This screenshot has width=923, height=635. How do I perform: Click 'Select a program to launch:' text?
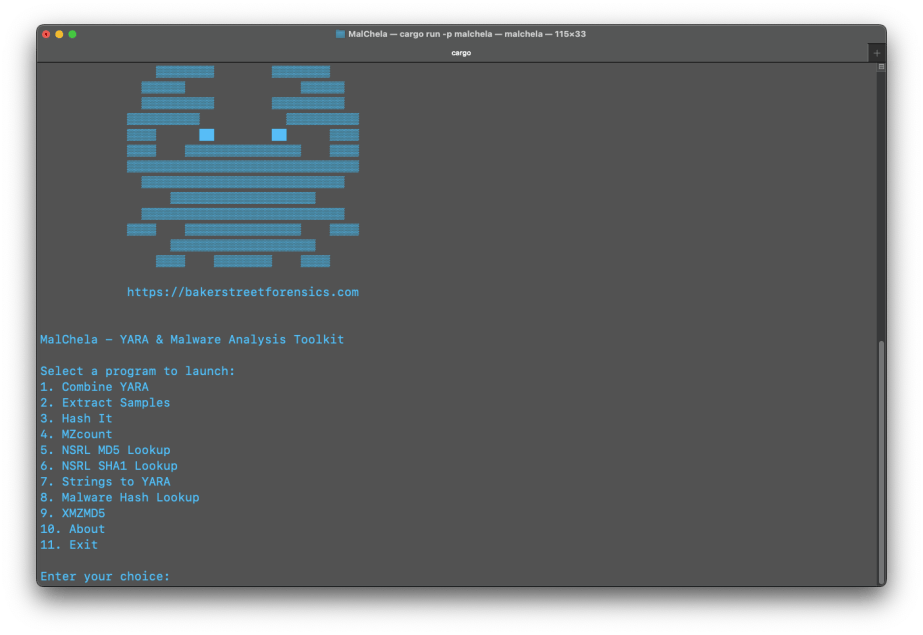[x=137, y=371]
